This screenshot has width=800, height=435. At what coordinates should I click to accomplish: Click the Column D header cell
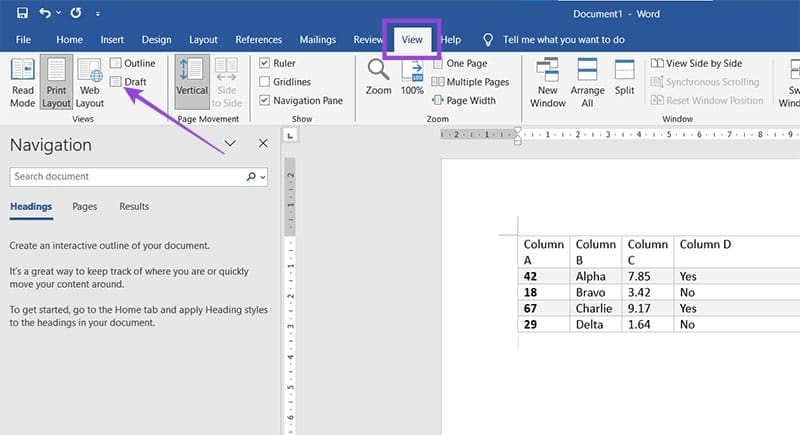737,252
